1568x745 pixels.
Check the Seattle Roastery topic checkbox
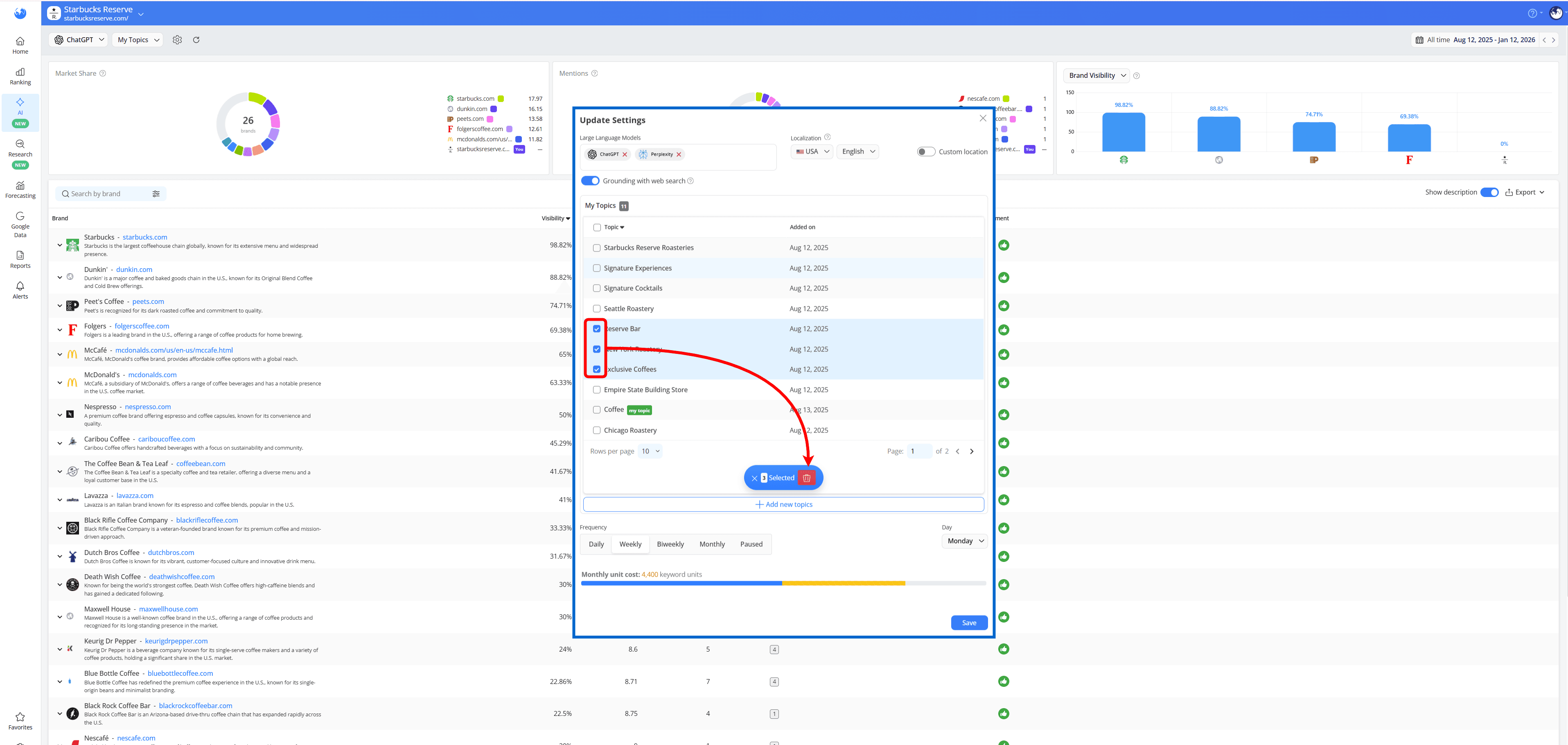596,308
